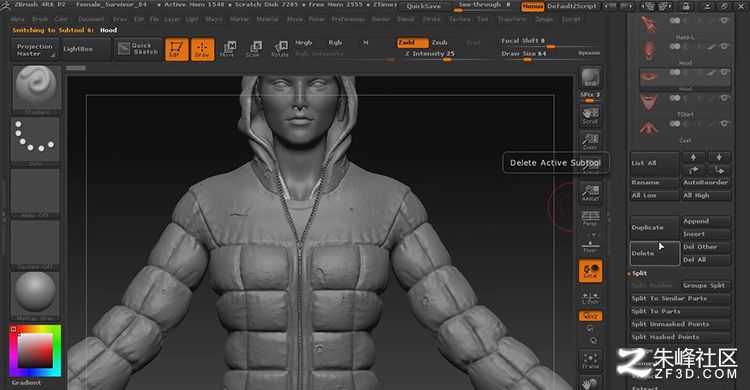Open the Brush menu
Viewport: 750px width, 390px height.
(40, 19)
